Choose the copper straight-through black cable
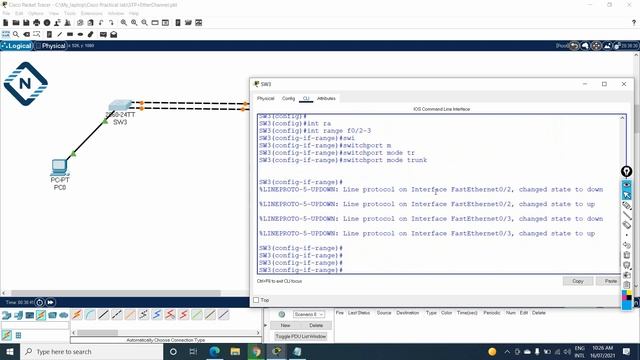 (x=104, y=315)
